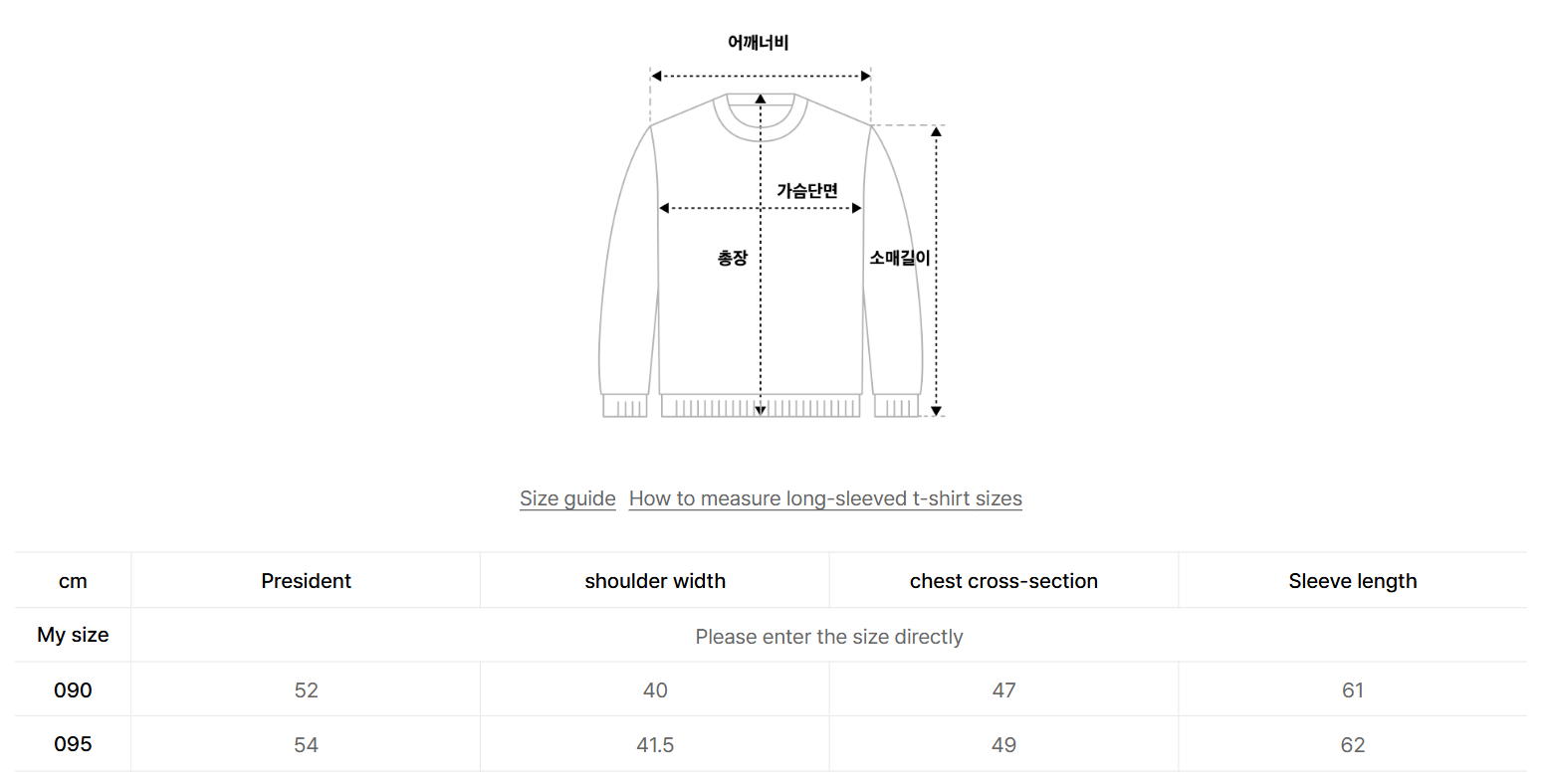Open the Size guide link
This screenshot has width=1552, height=784.
pyautogui.click(x=567, y=498)
